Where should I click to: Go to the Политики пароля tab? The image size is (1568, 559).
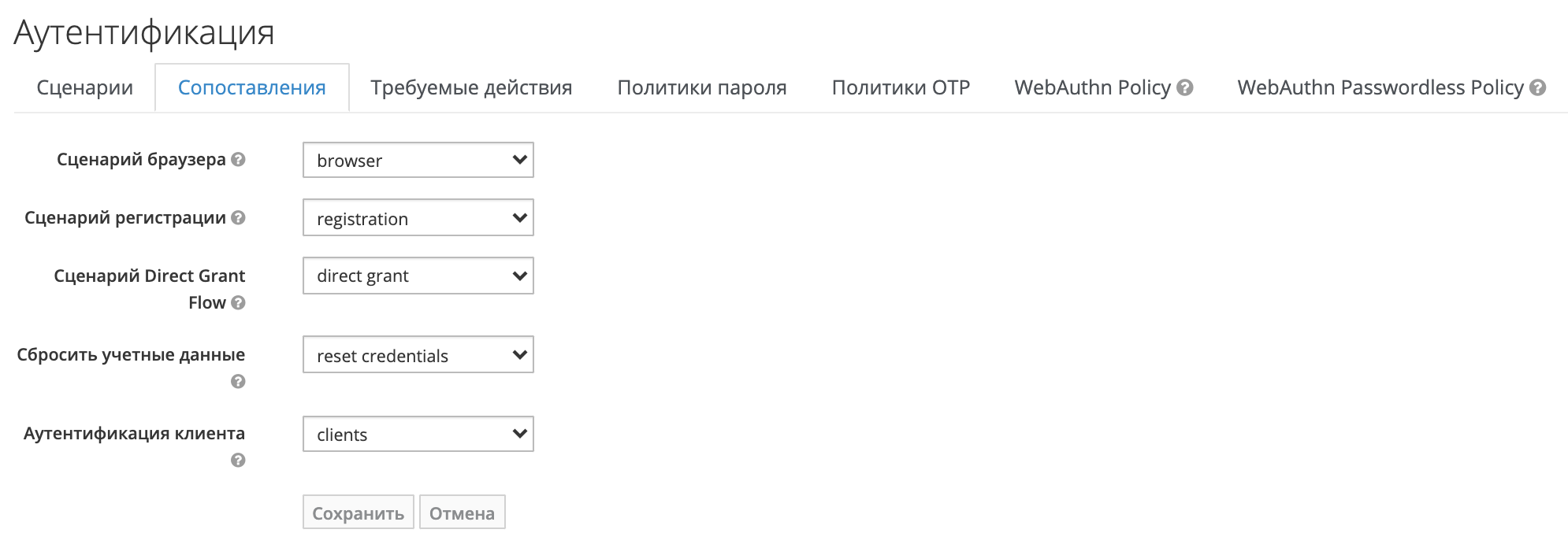click(701, 88)
